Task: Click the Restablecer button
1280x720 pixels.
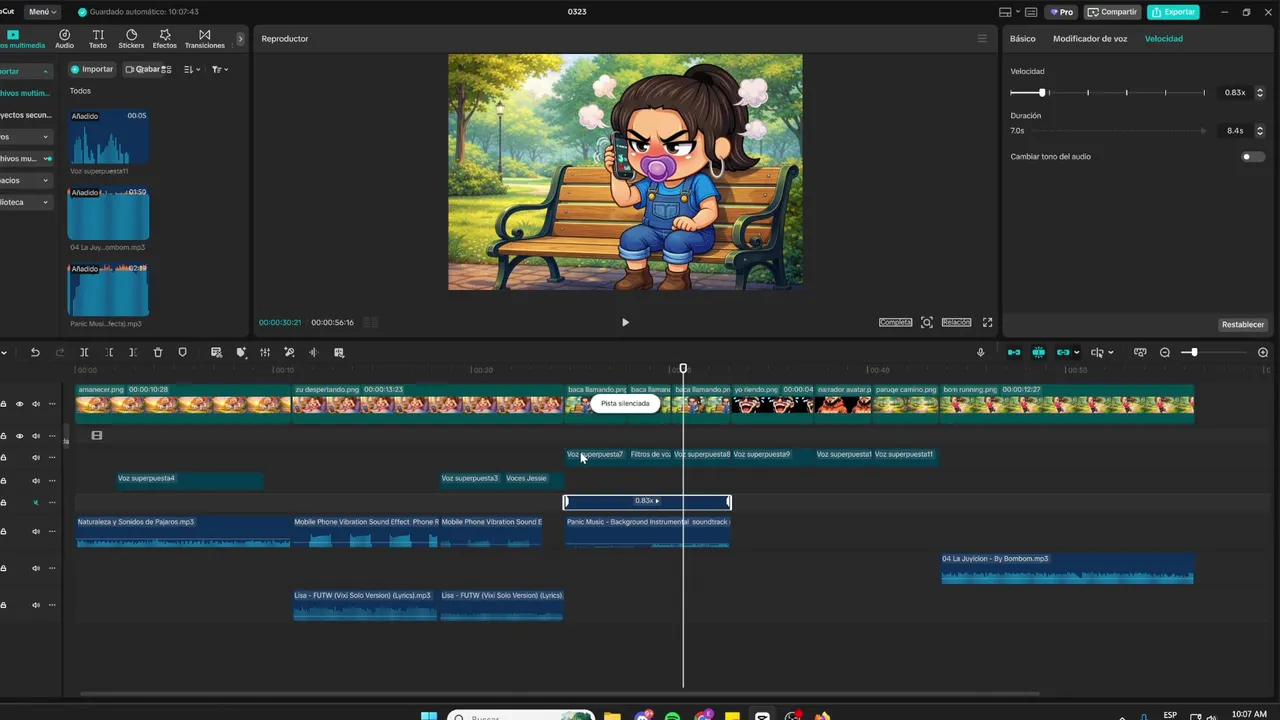Action: pos(1243,325)
